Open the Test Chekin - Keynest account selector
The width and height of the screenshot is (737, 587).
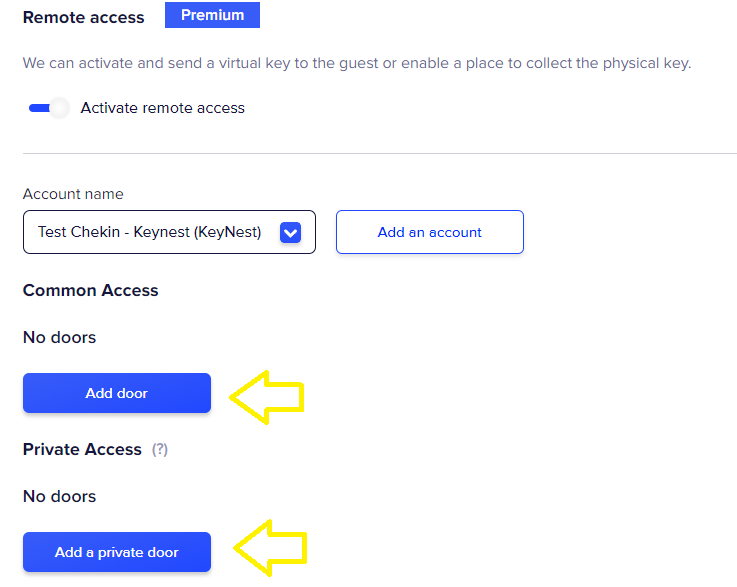coord(150,232)
